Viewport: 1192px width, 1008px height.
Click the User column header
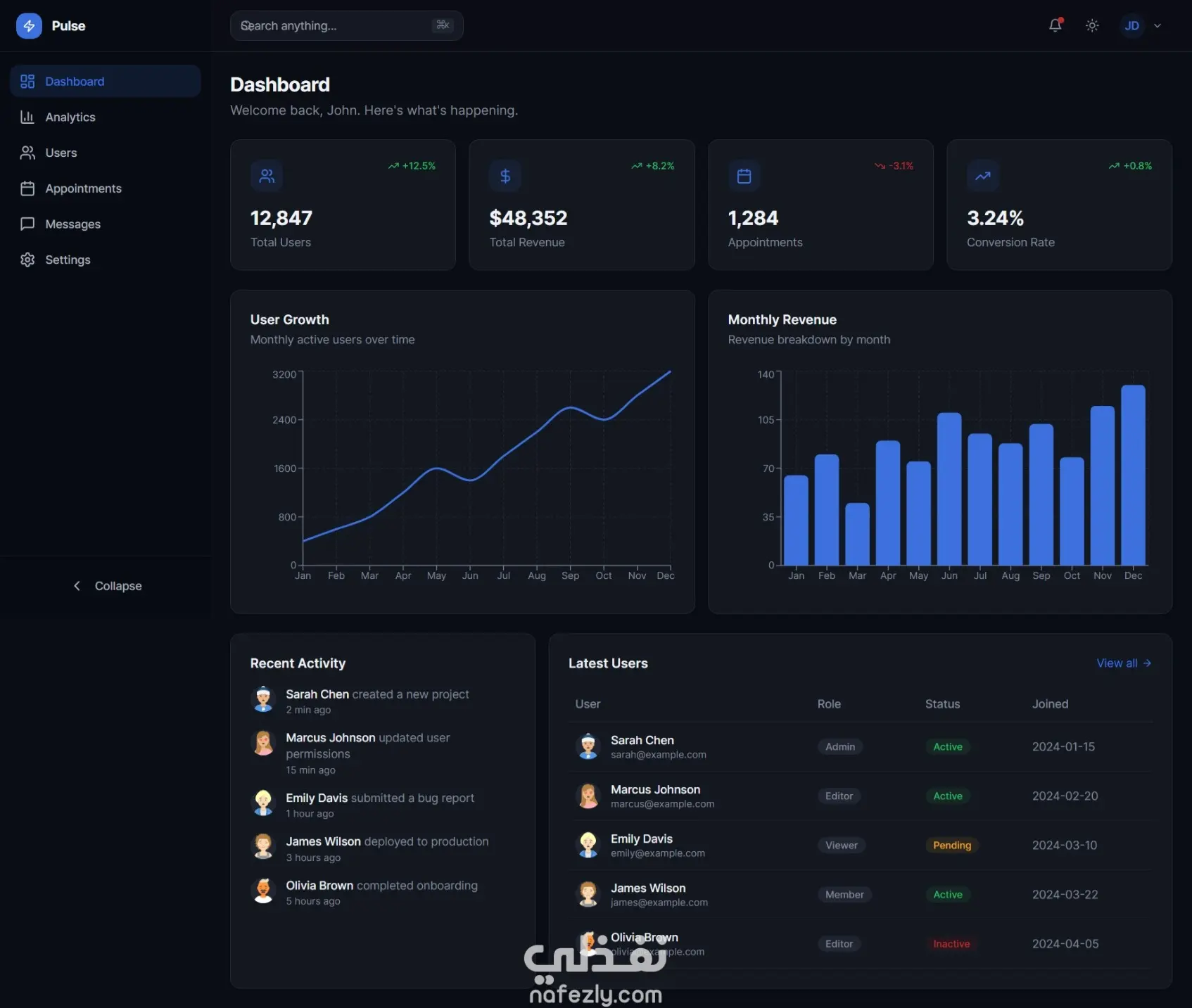tap(588, 704)
